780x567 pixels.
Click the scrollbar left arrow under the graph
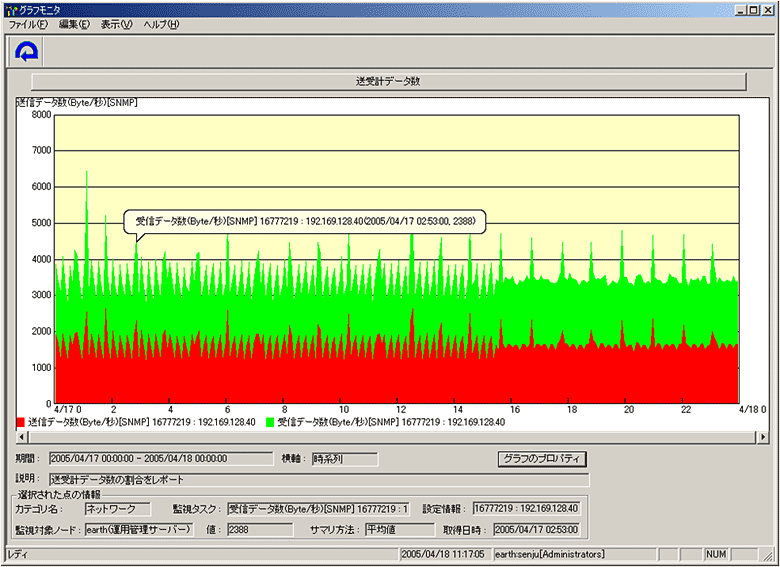[22, 437]
